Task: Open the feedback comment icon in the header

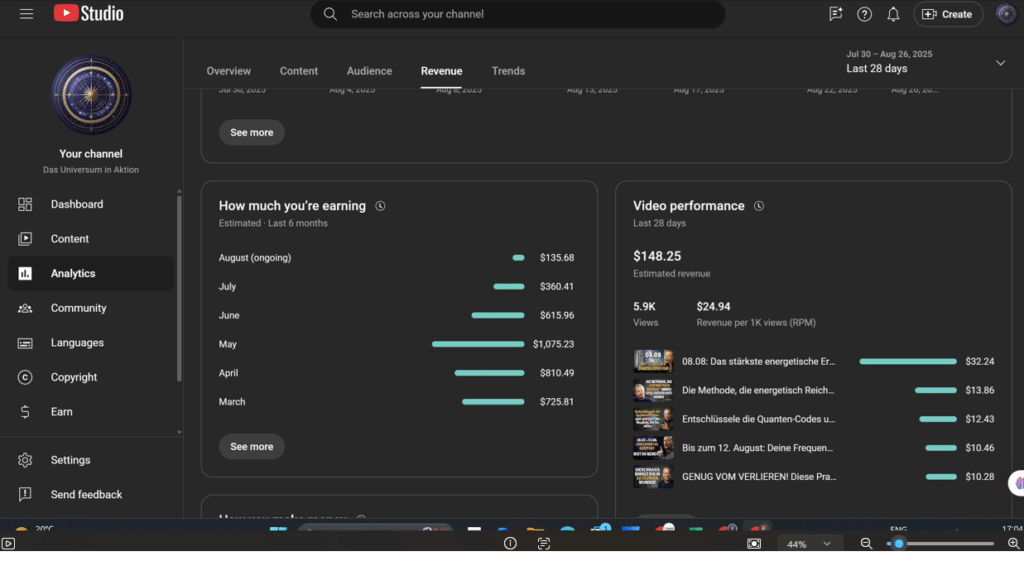Action: coord(835,14)
